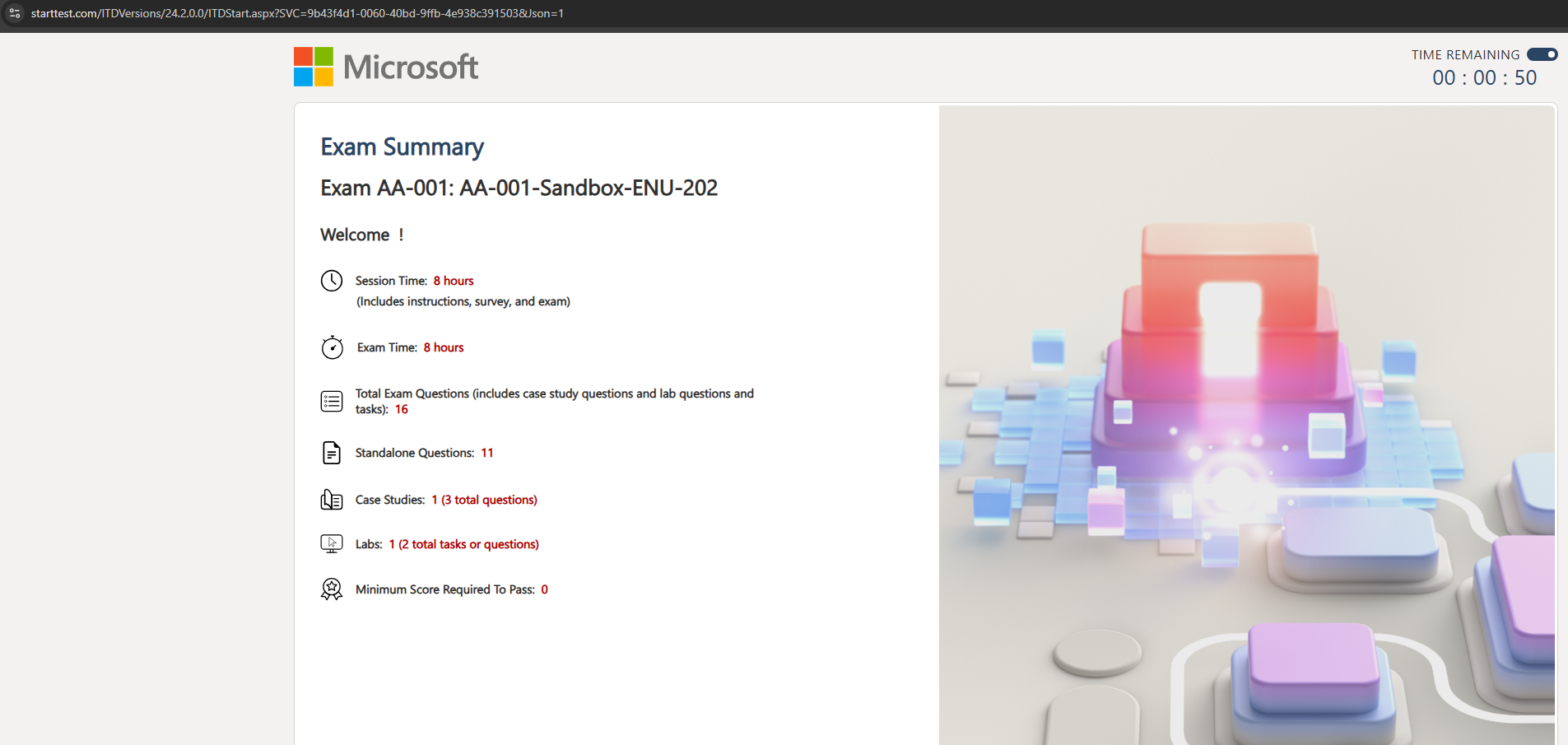Toggle the Time Remaining switch
Image resolution: width=1568 pixels, height=745 pixels.
pyautogui.click(x=1542, y=54)
